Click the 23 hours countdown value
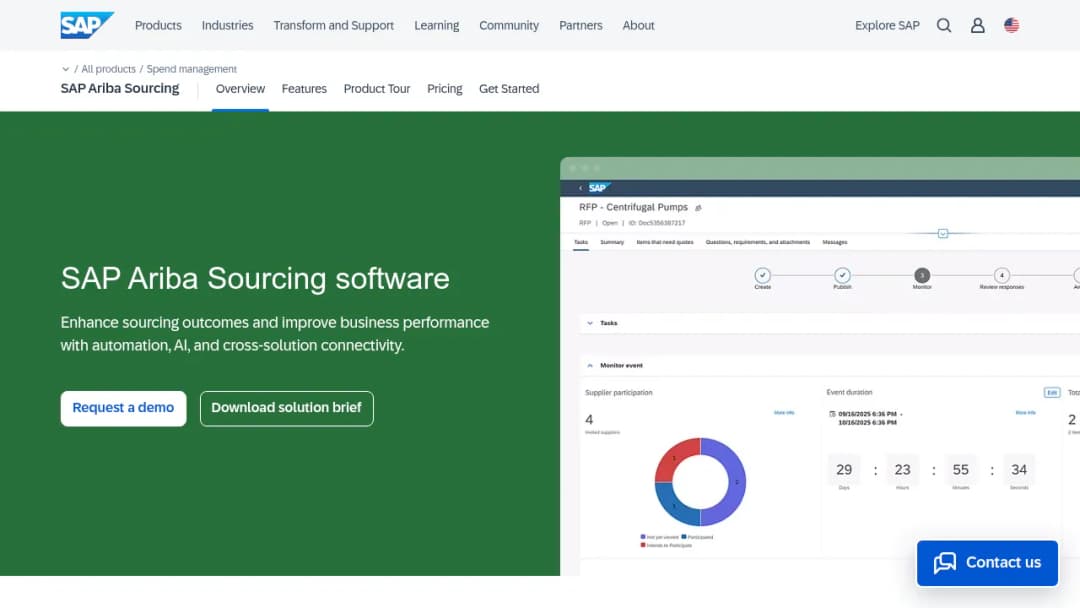The image size is (1080, 608). (x=902, y=470)
